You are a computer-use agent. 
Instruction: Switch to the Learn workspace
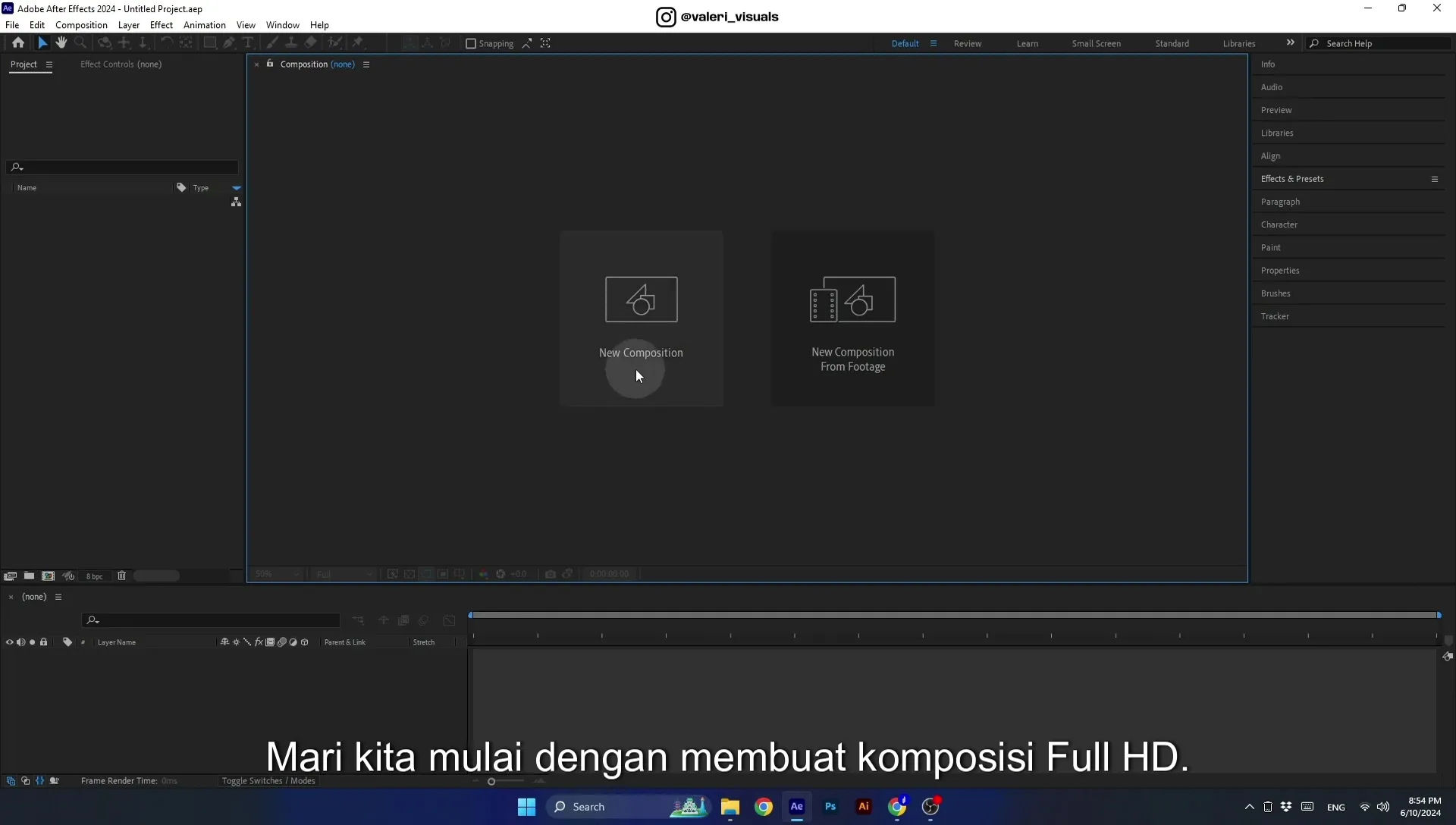click(1028, 43)
